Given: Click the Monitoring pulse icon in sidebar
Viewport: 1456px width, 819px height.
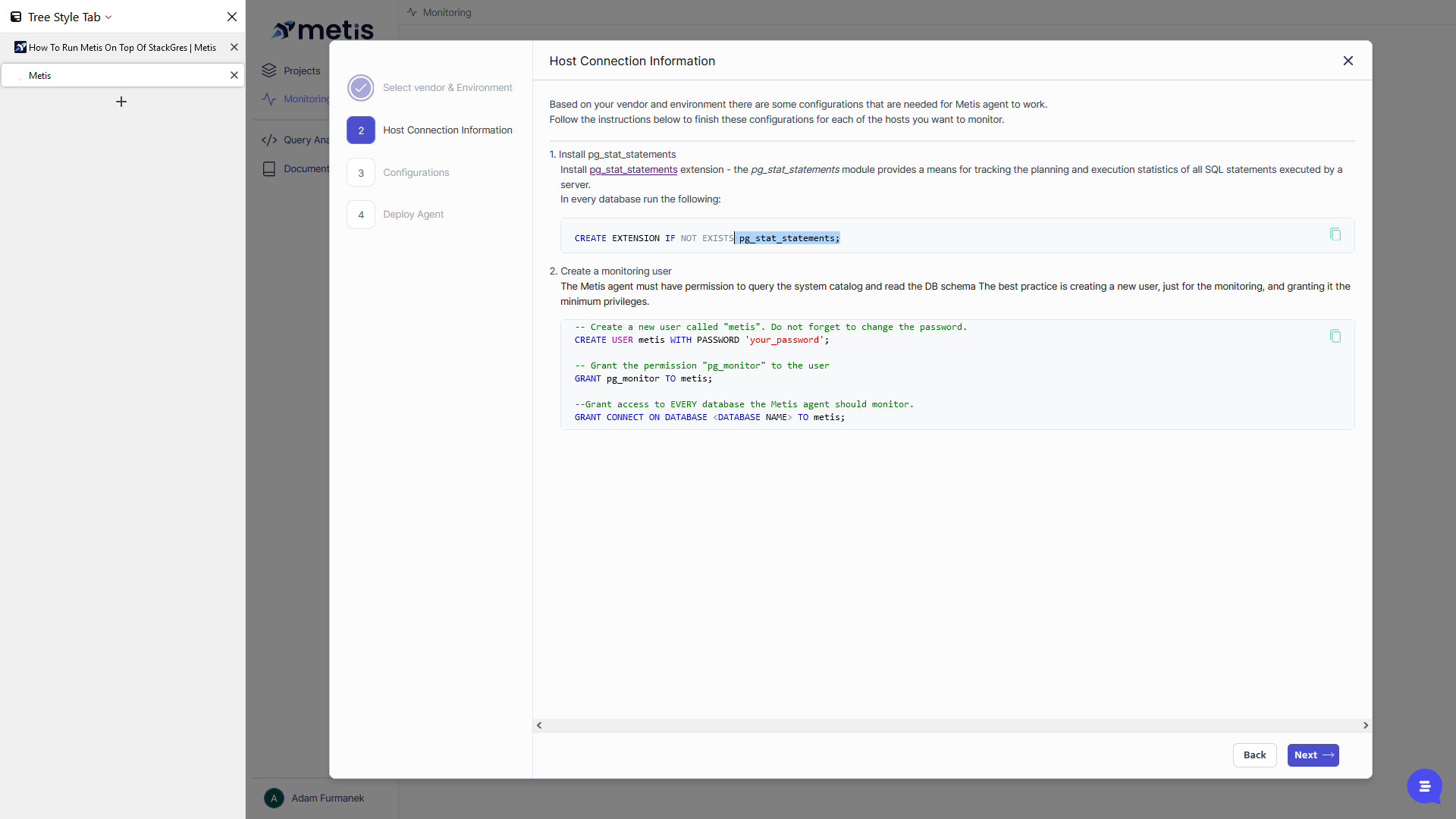Looking at the screenshot, I should 269,99.
